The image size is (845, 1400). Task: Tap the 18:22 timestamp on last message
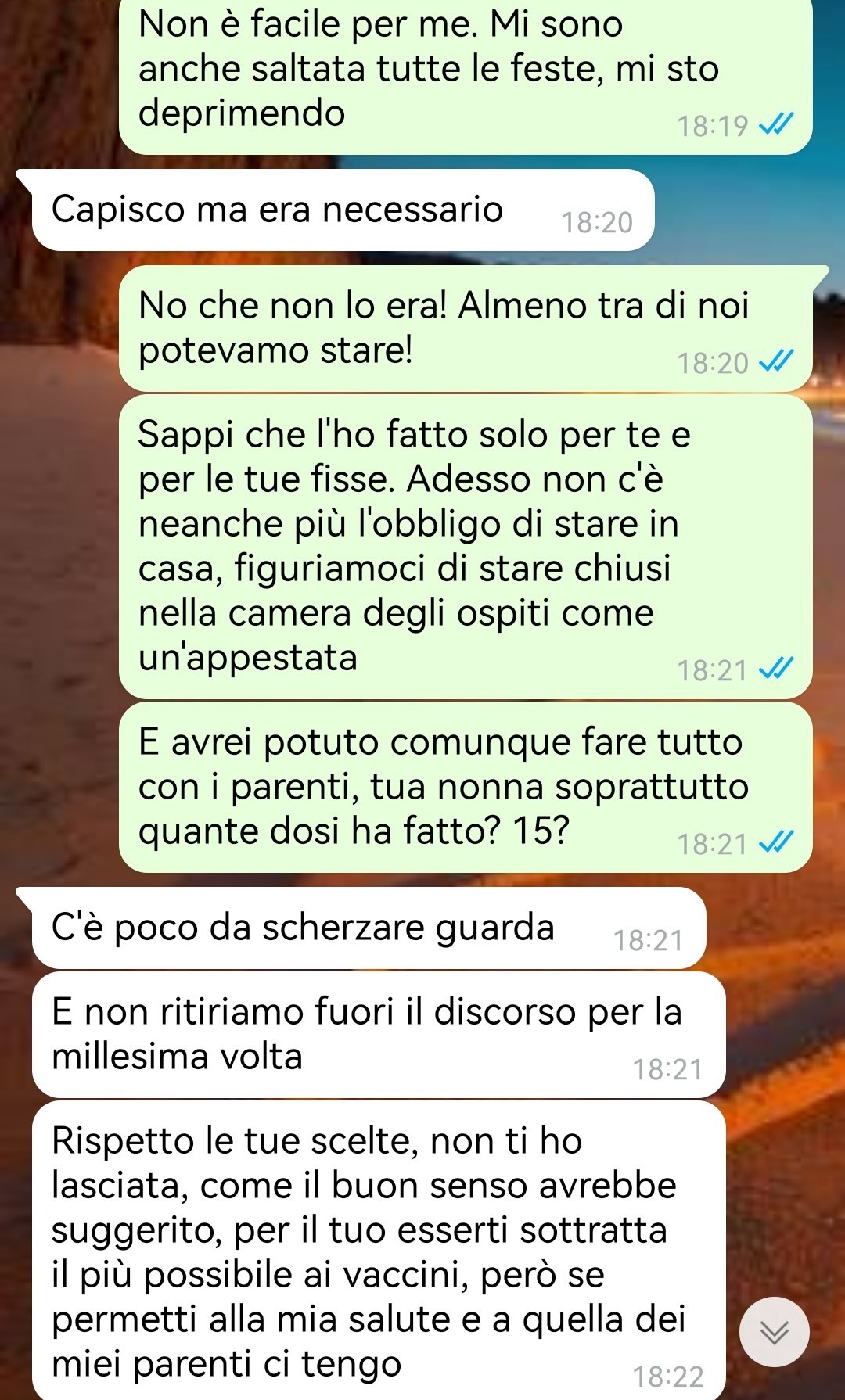(x=668, y=1377)
